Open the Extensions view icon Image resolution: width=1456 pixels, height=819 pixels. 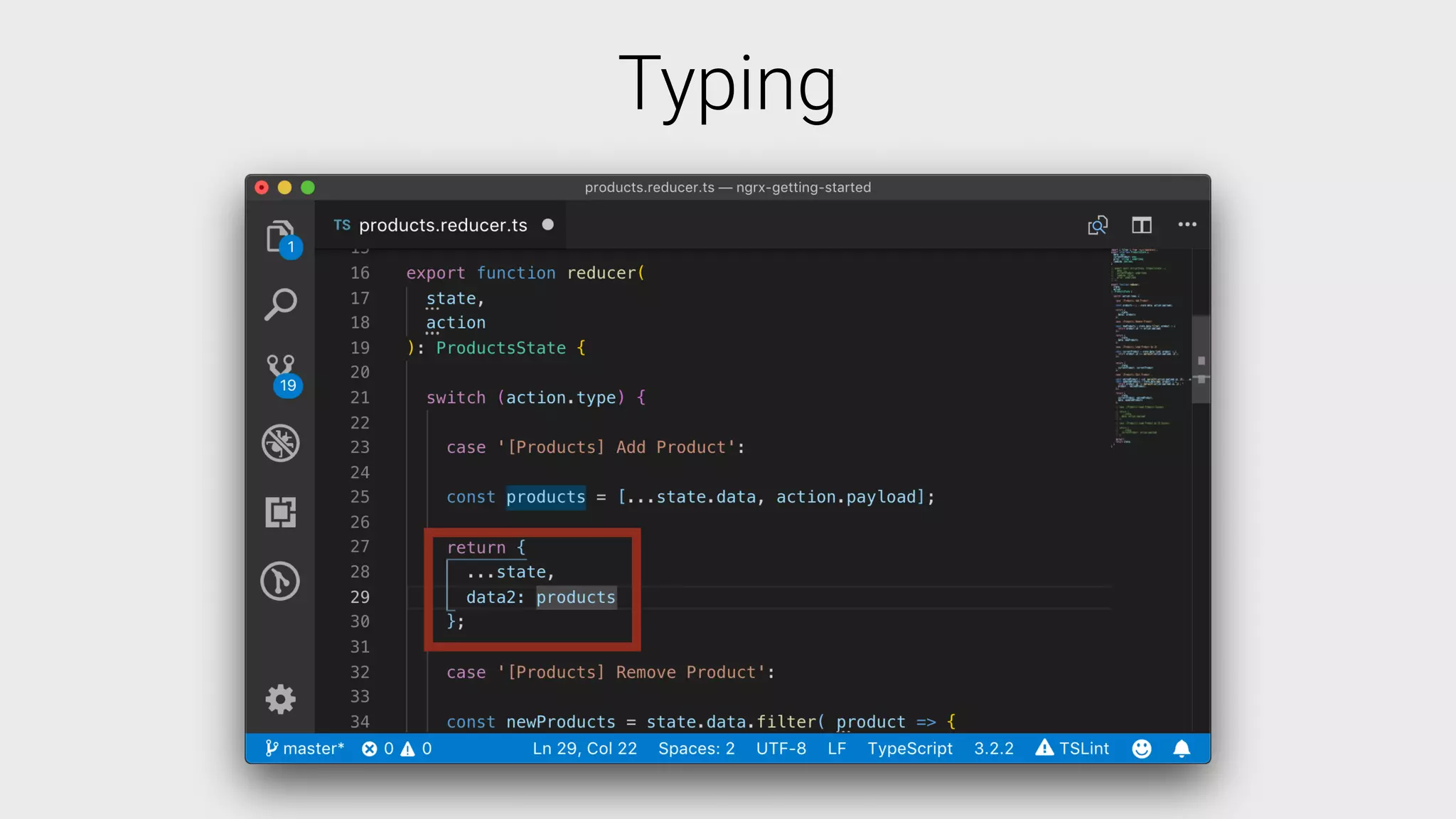[281, 512]
